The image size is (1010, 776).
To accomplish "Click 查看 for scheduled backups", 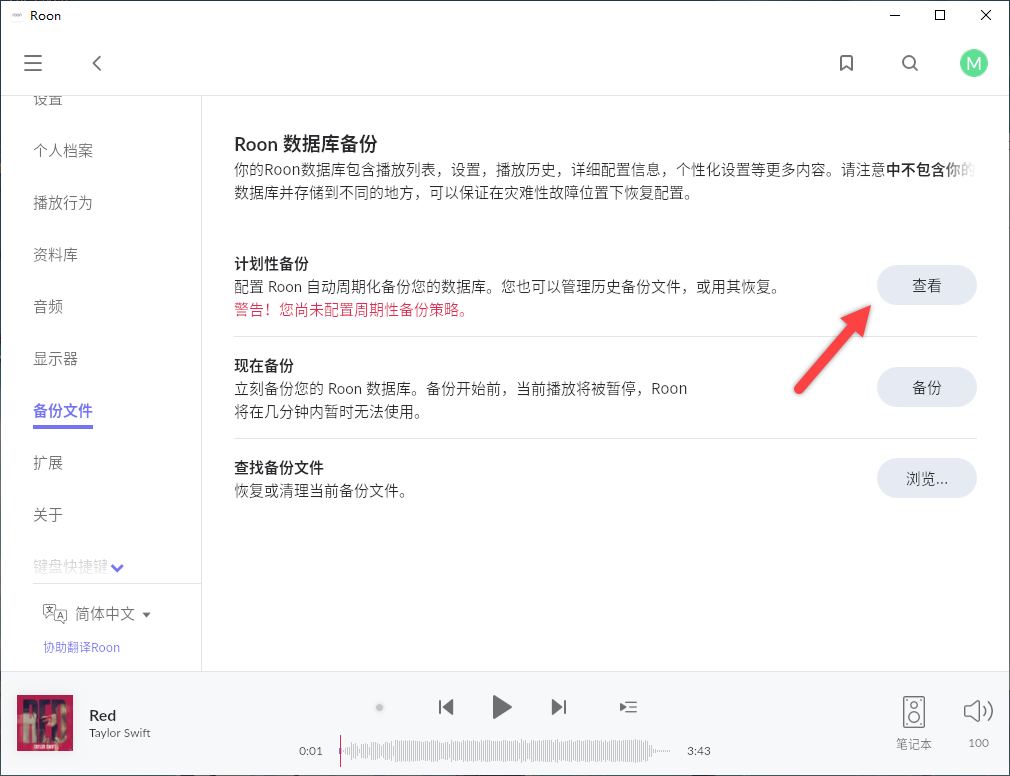I will pyautogui.click(x=926, y=285).
